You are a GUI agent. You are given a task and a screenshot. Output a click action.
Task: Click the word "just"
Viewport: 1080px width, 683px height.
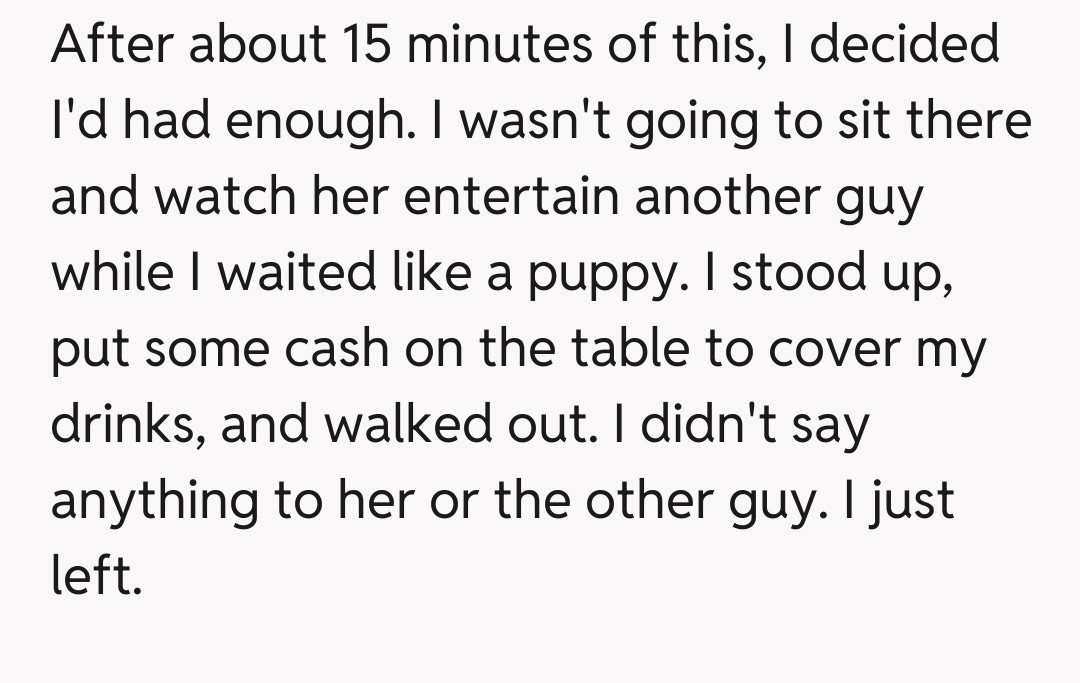pyautogui.click(x=911, y=501)
